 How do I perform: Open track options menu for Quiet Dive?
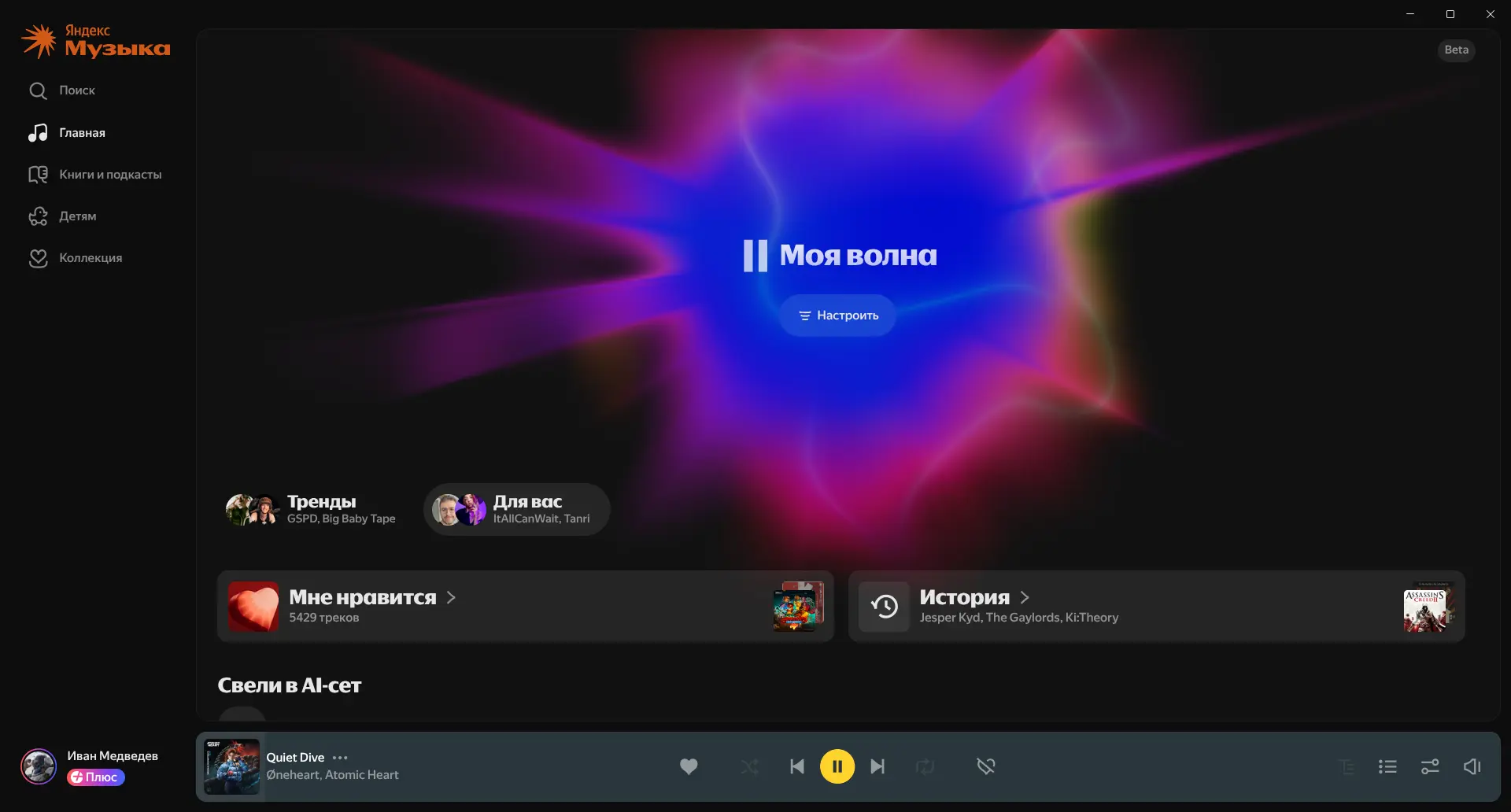coord(340,758)
